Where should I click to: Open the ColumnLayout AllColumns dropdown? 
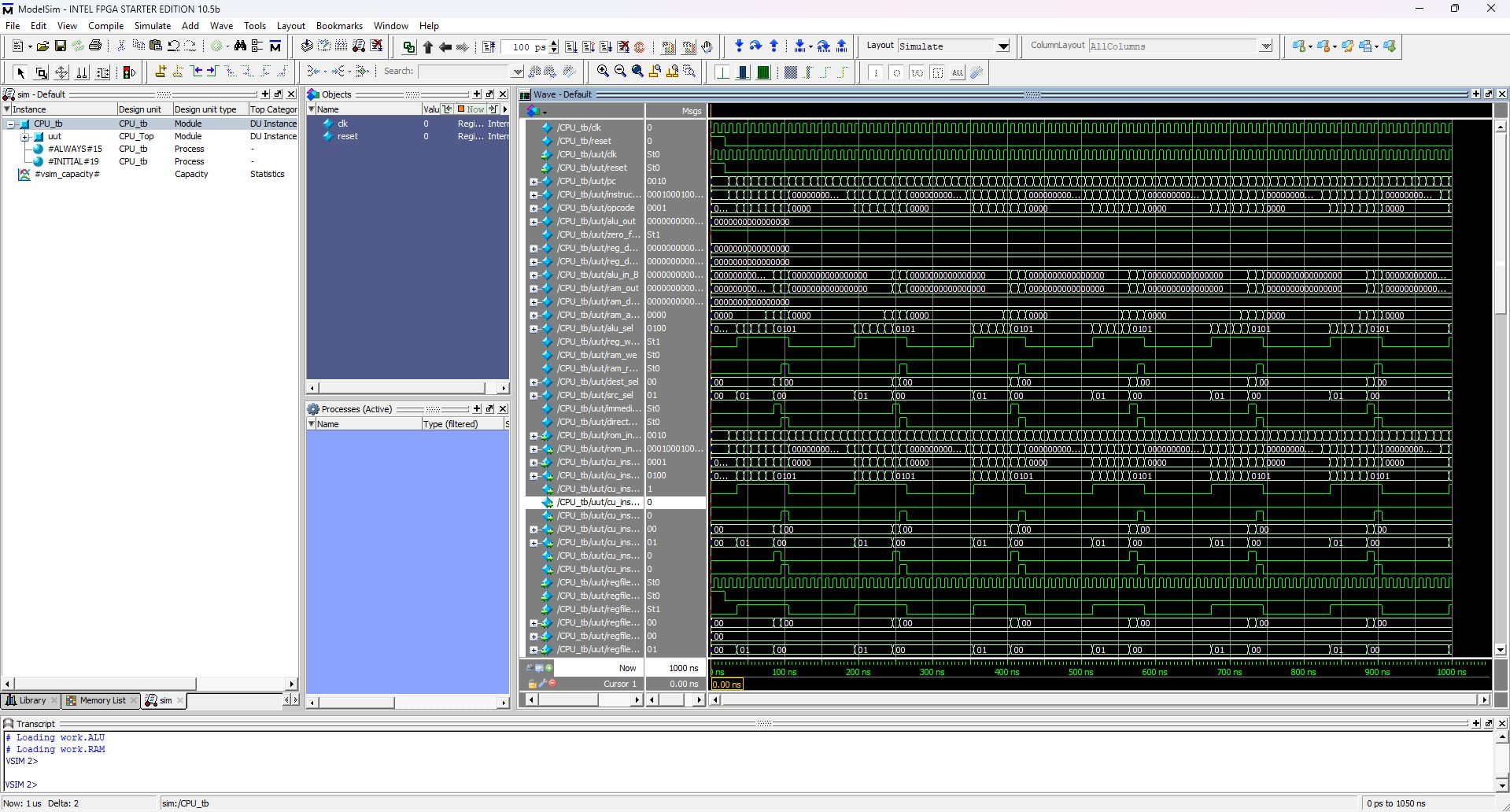[x=1265, y=46]
